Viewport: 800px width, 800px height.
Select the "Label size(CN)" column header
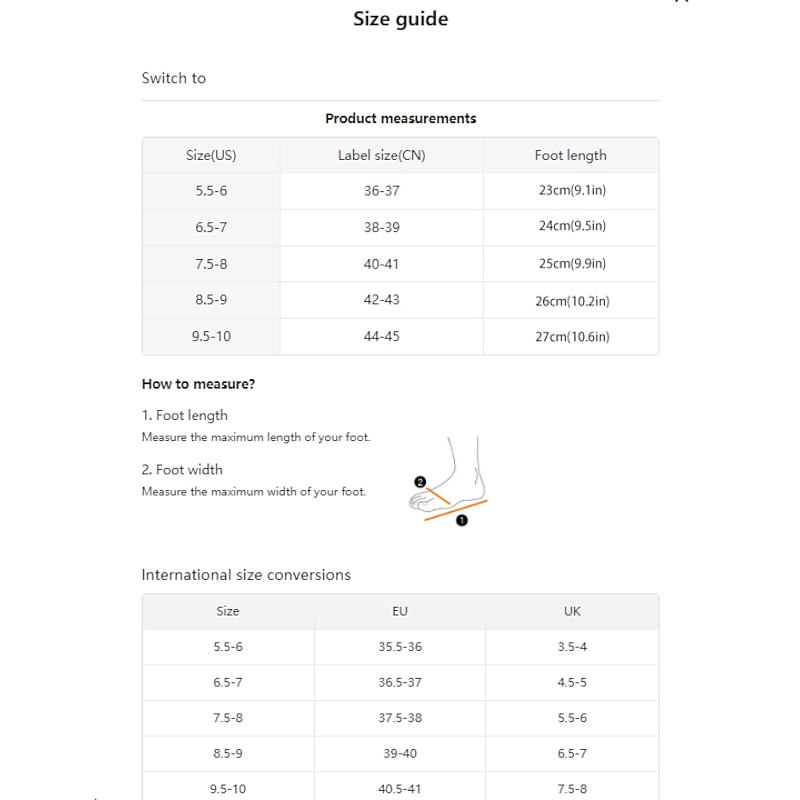coord(381,155)
